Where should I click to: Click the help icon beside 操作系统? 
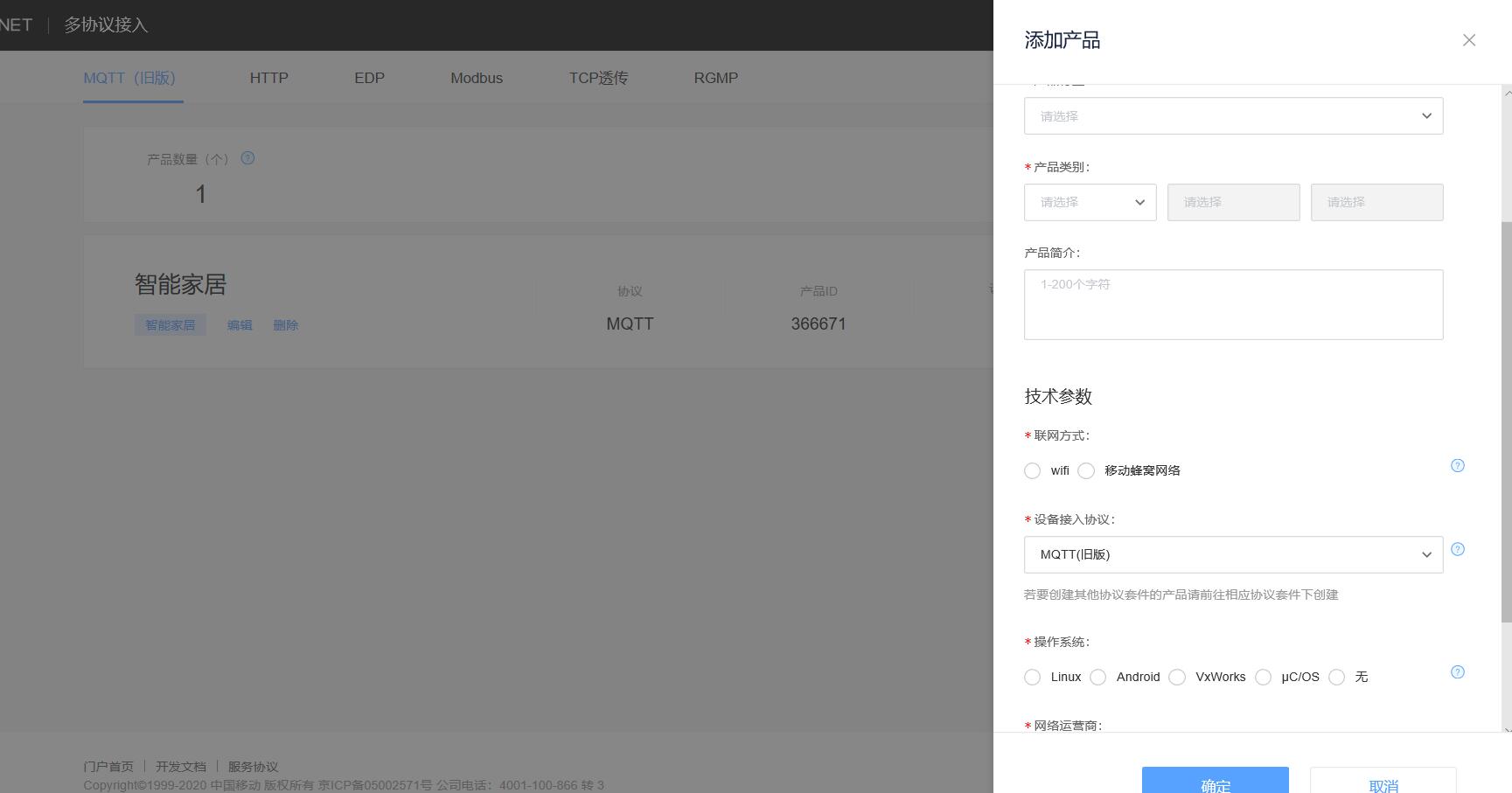[1457, 672]
